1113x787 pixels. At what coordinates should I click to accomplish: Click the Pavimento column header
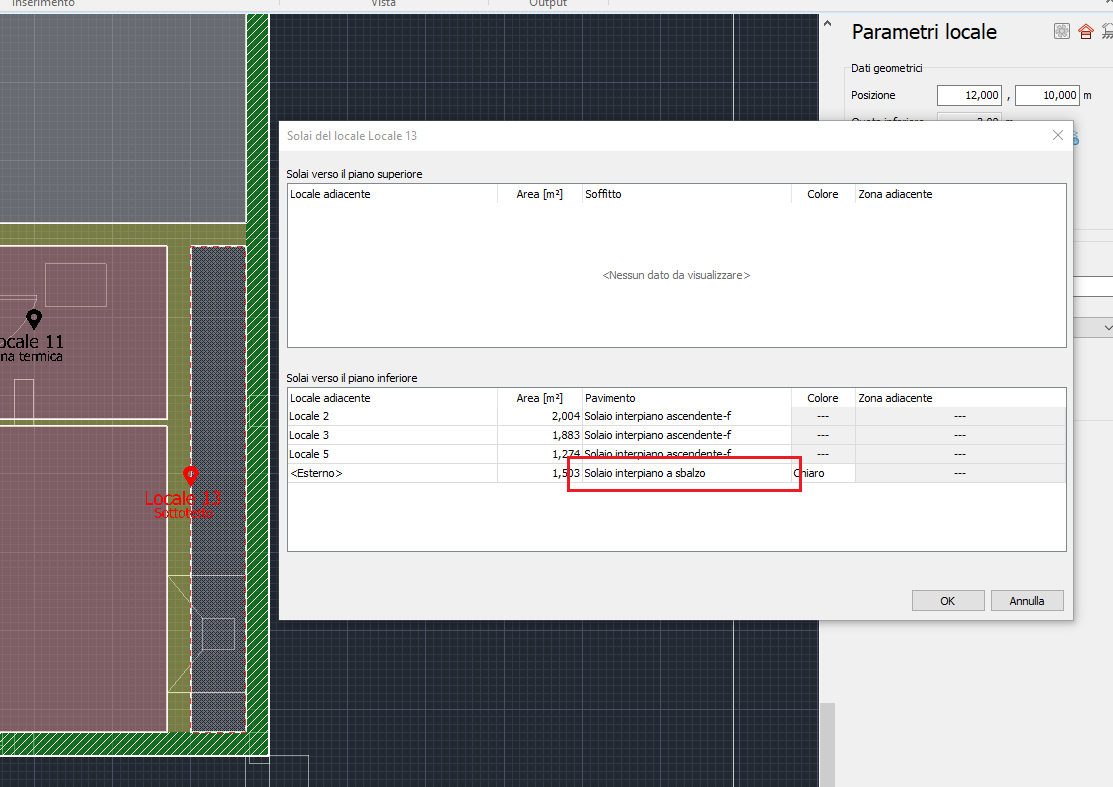coord(686,398)
